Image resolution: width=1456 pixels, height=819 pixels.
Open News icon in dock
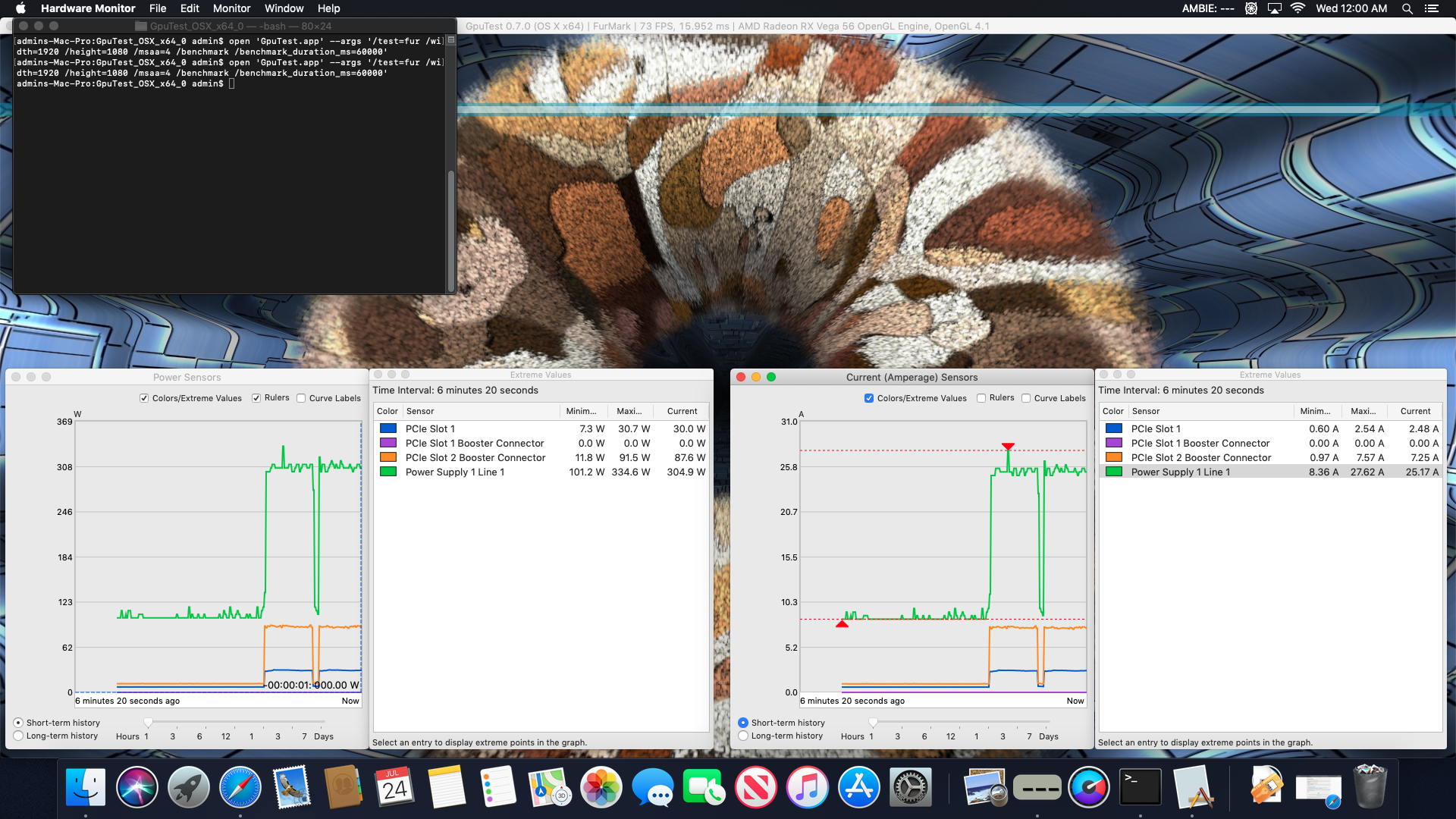point(756,787)
